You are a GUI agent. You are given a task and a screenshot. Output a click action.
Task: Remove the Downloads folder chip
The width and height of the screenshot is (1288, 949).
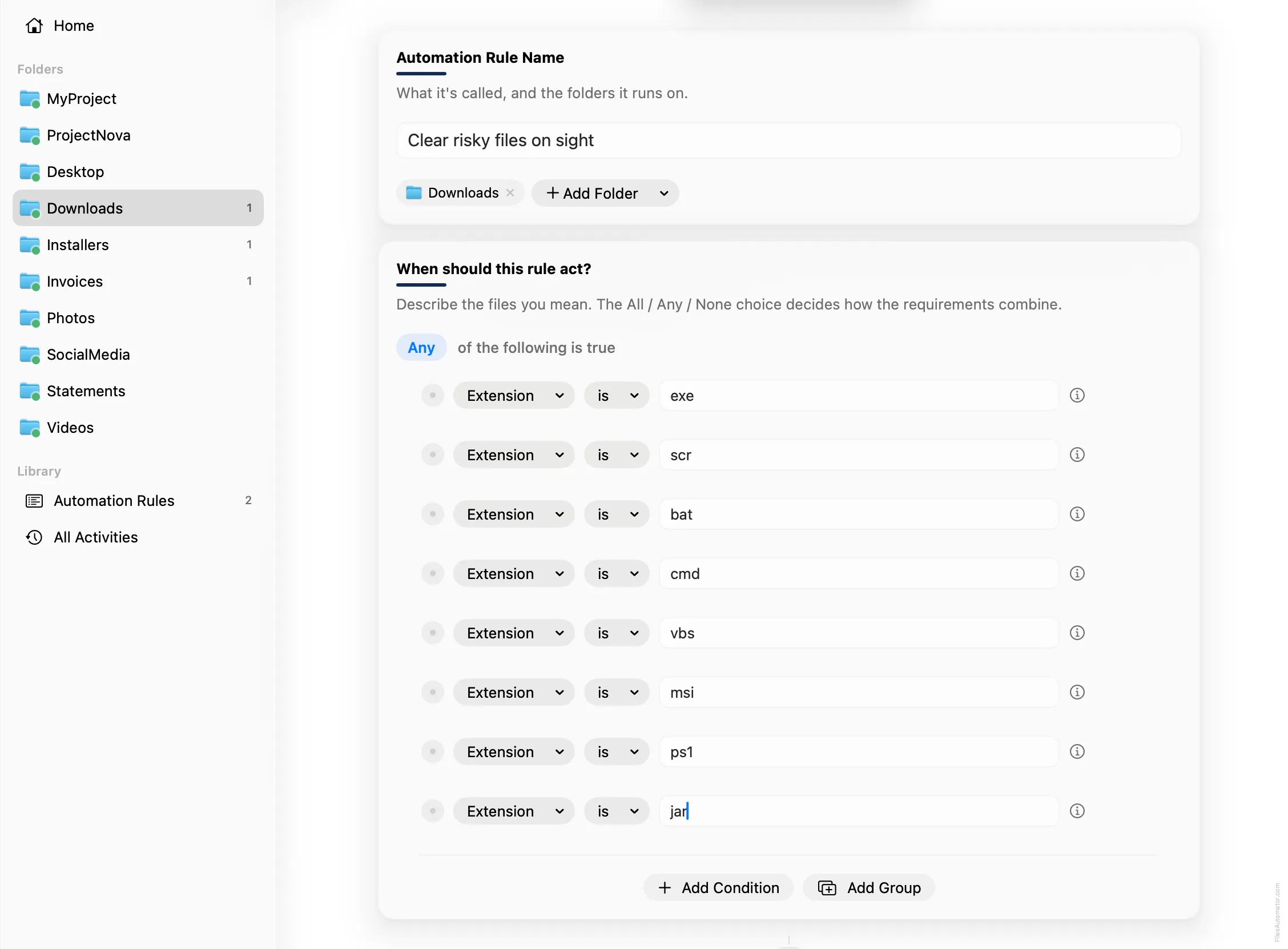pyautogui.click(x=510, y=193)
